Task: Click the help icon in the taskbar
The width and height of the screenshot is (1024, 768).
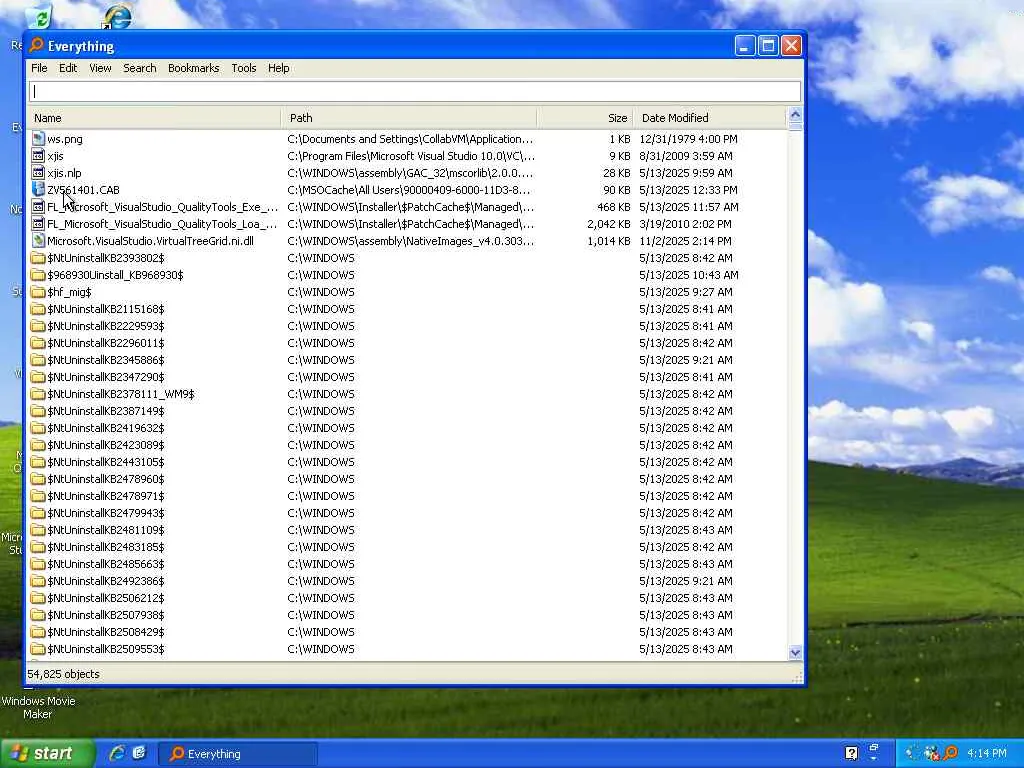Action: 851,753
